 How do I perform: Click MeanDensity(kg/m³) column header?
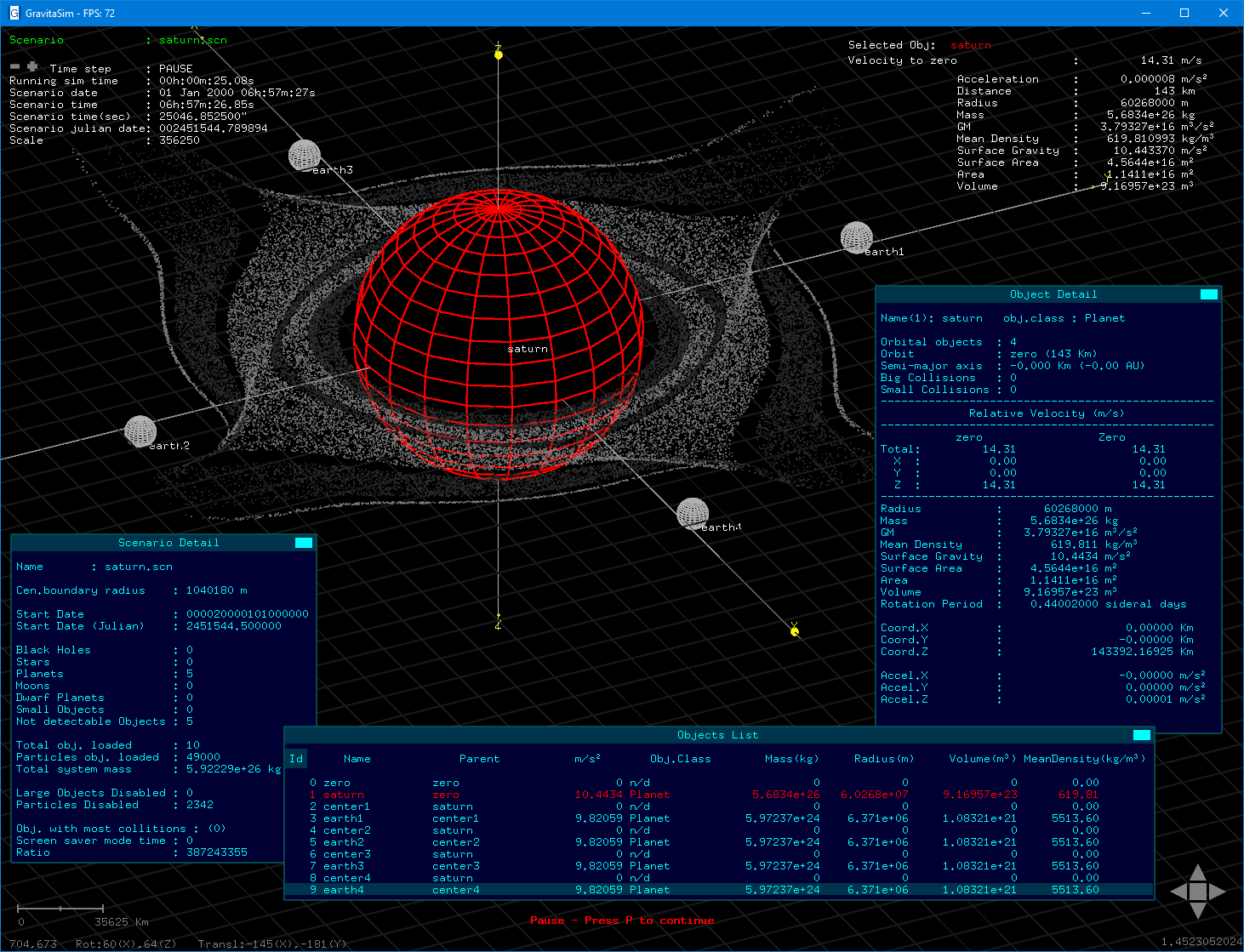tap(1085, 759)
